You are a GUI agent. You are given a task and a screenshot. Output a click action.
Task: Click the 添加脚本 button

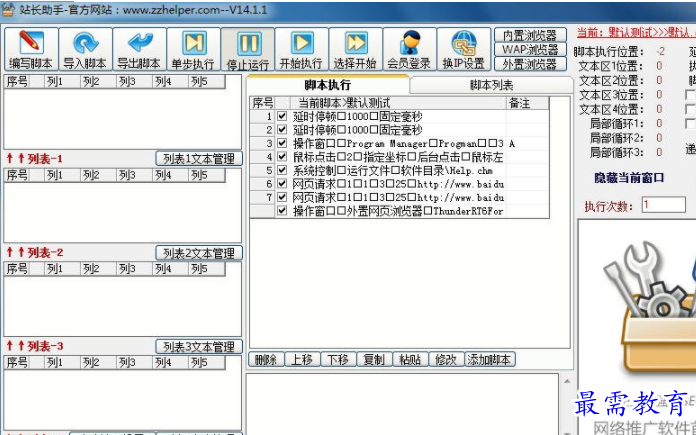pyautogui.click(x=490, y=360)
